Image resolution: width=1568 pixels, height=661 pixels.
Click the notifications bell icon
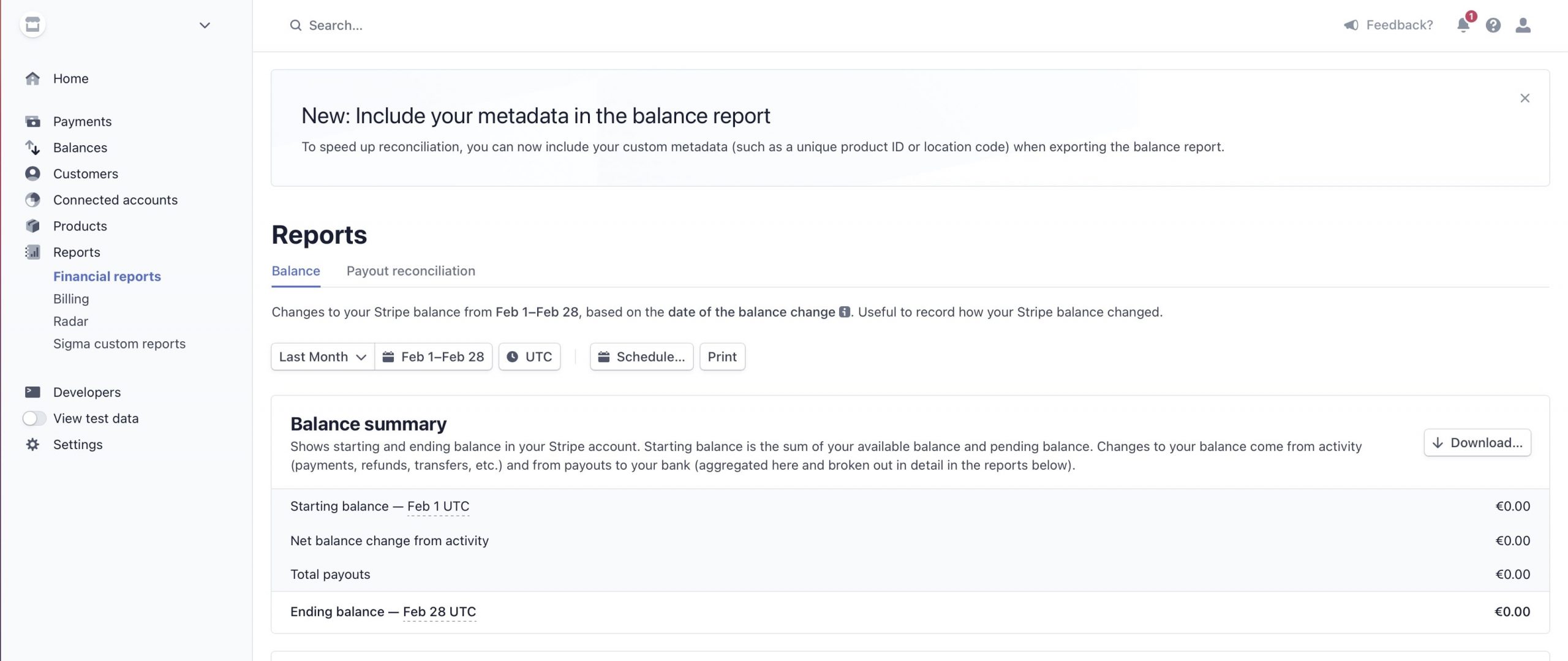[x=1463, y=25]
